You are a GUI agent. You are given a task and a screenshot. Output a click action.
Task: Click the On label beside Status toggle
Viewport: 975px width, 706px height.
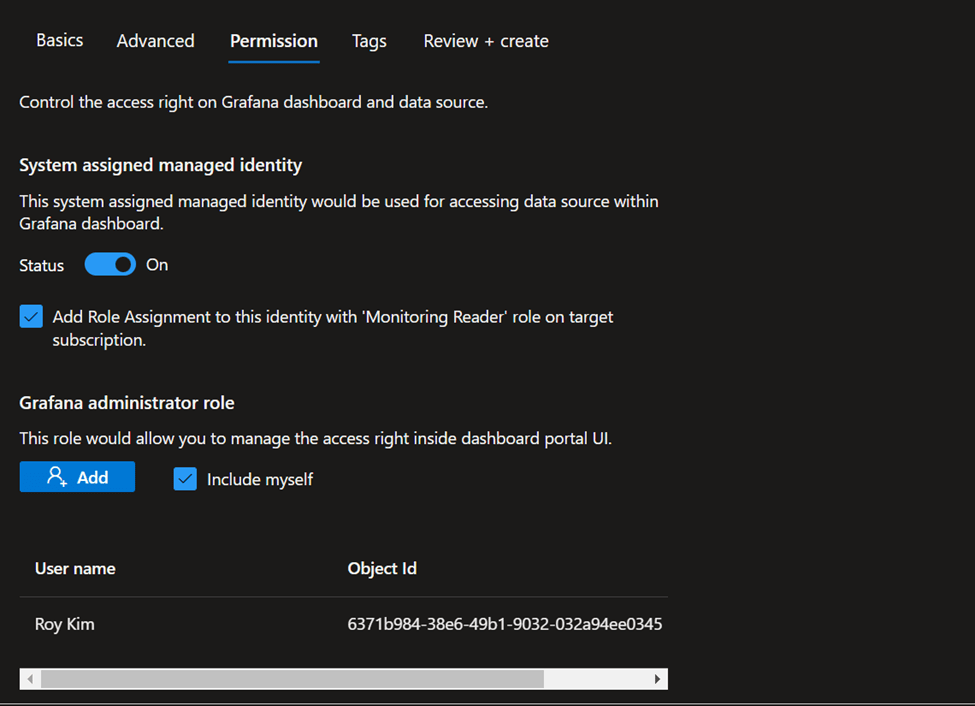tap(157, 265)
